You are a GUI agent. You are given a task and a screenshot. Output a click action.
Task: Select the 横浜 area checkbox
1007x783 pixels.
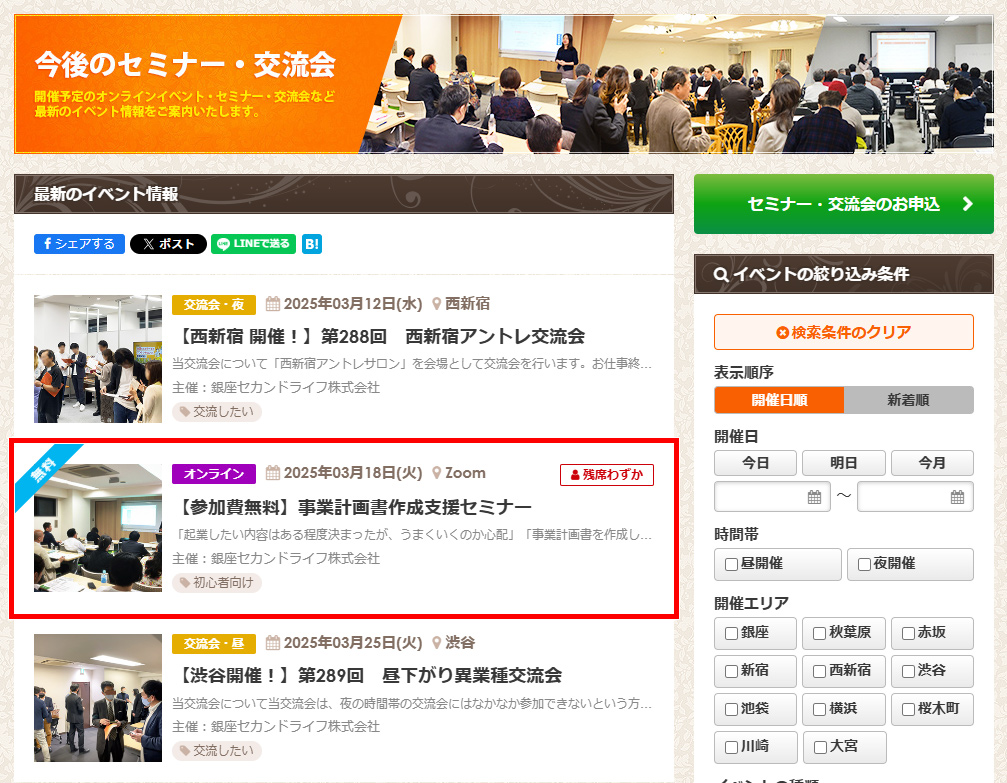click(820, 710)
